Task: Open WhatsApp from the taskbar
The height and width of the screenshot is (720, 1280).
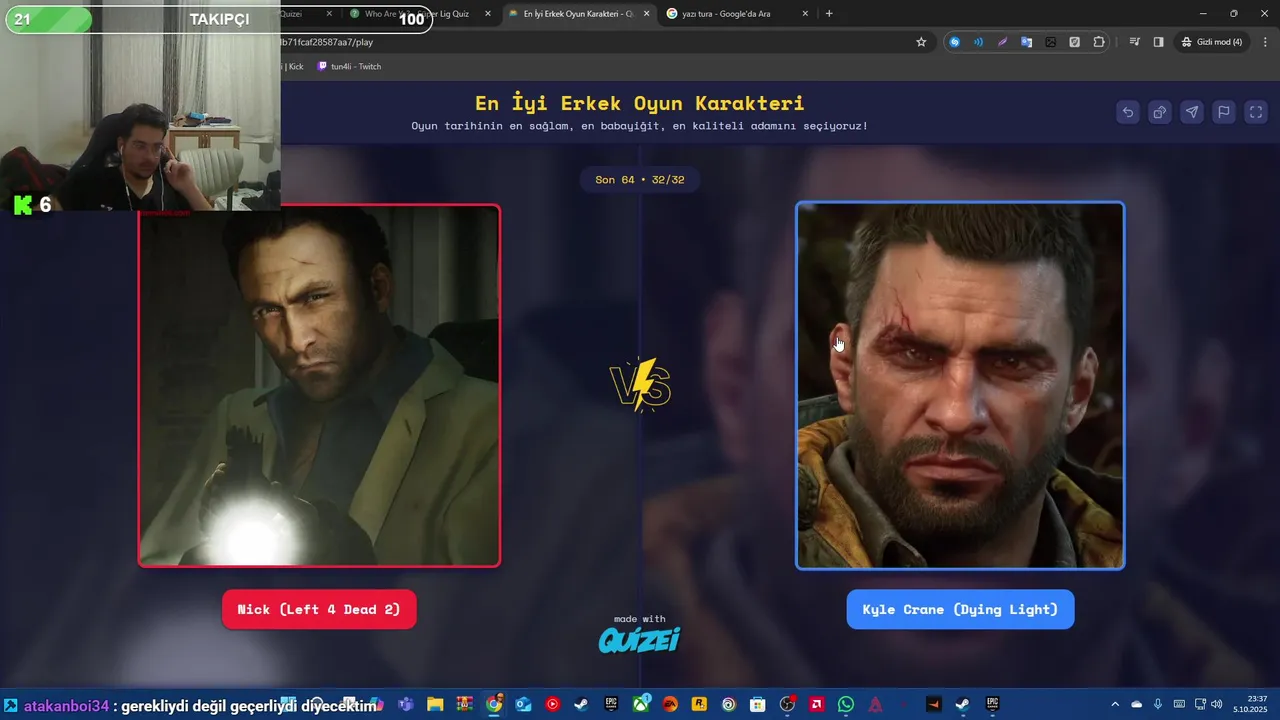Action: 846,704
